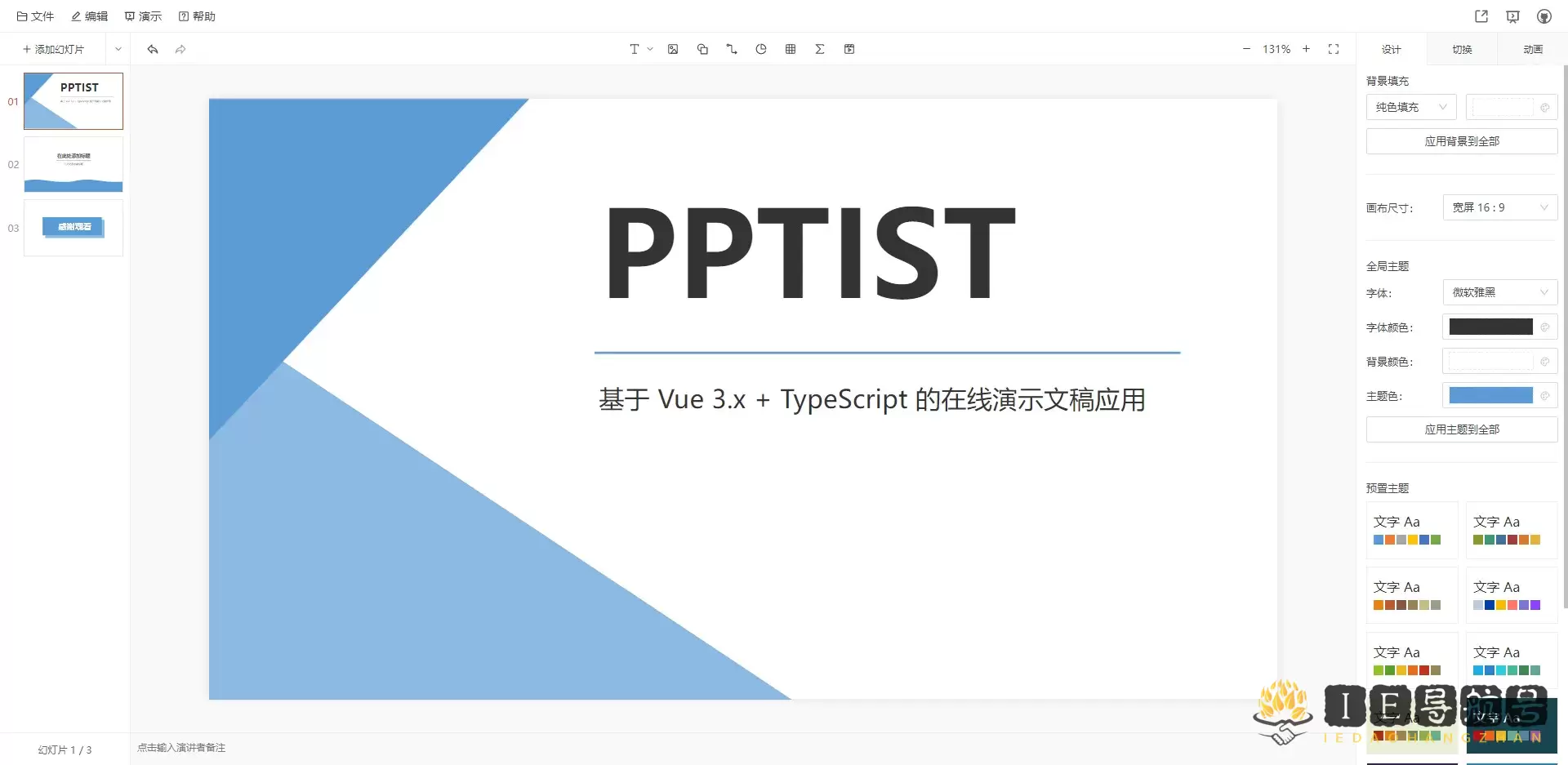Expand the 纯色填充 background fill type dropdown
The height and width of the screenshot is (765, 1568).
1410,107
